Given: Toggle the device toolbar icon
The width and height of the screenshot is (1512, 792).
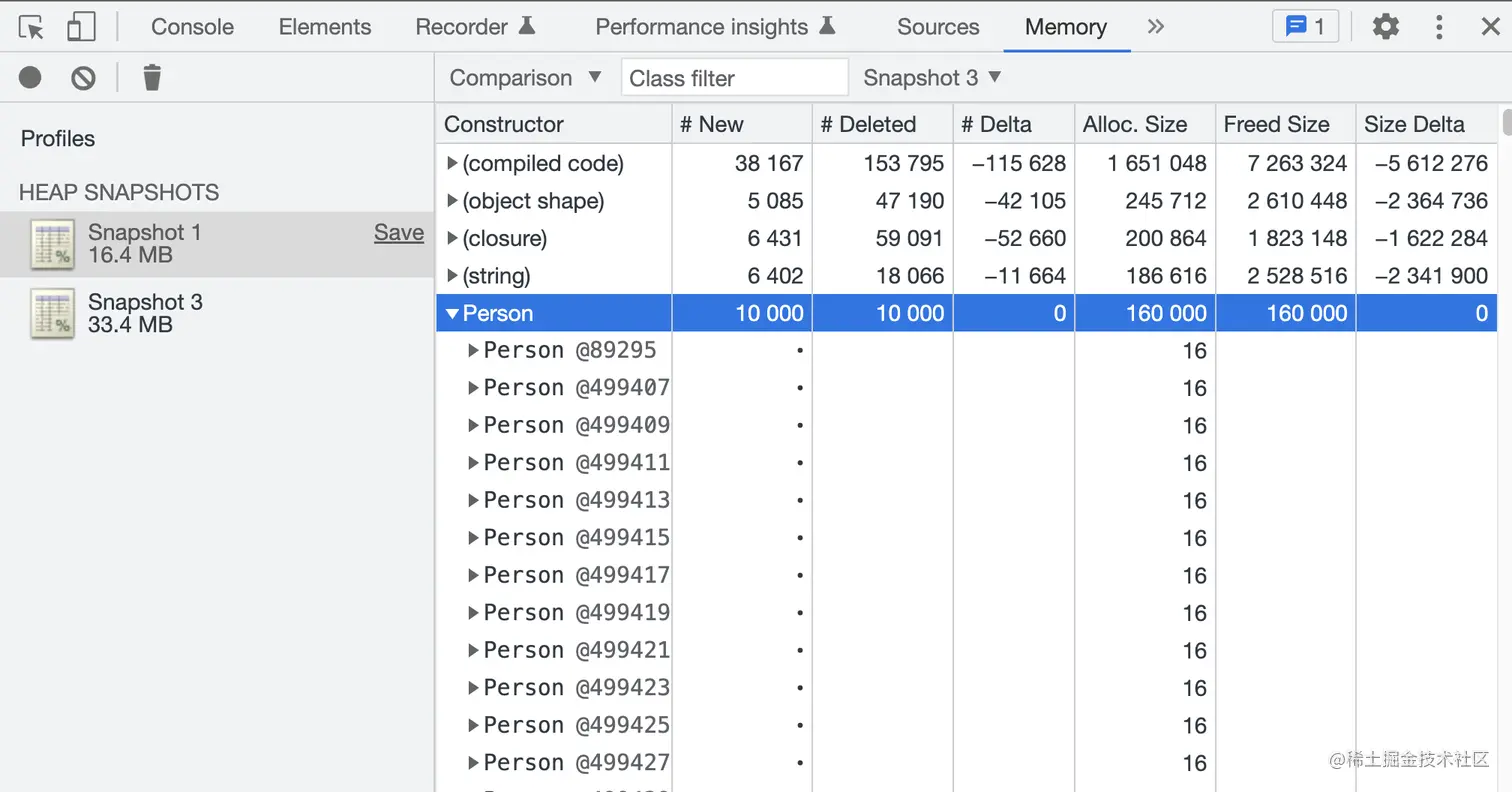Looking at the screenshot, I should coord(81,27).
